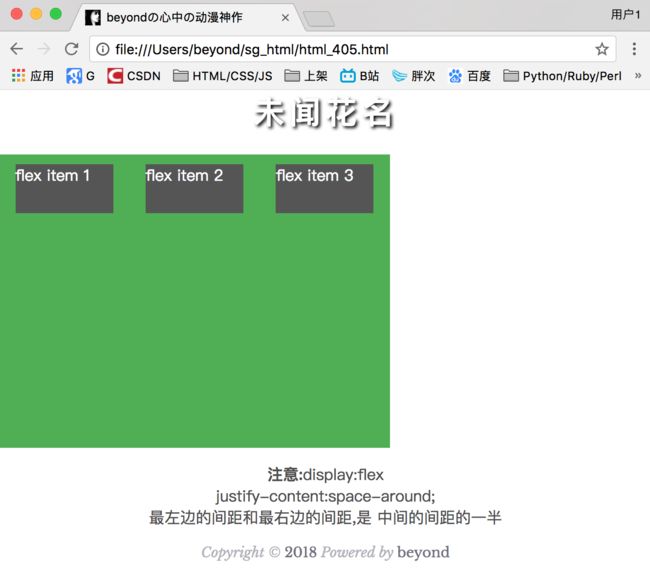Click the page info icon in address bar
Viewport: 650px width, 571px height.
point(102,49)
